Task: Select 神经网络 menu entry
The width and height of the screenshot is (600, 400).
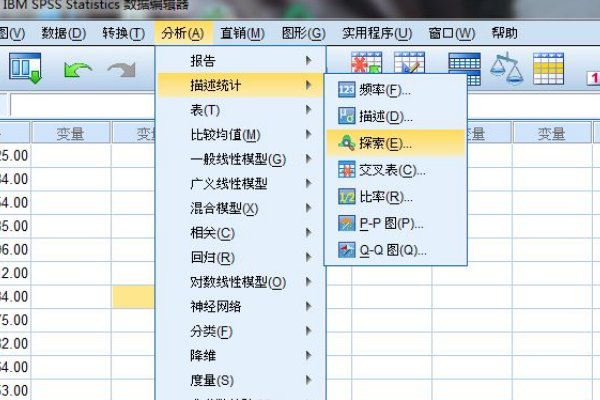Action: 241,307
